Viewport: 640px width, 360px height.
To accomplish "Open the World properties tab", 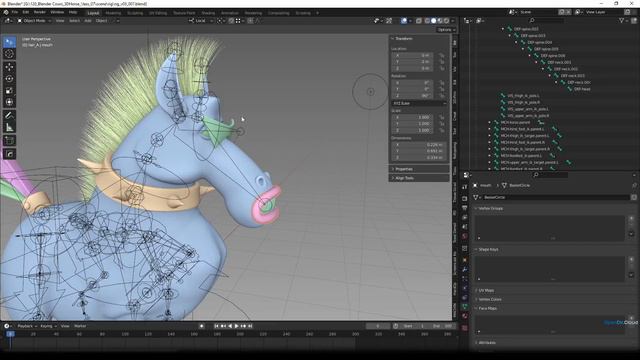I will [x=465, y=236].
